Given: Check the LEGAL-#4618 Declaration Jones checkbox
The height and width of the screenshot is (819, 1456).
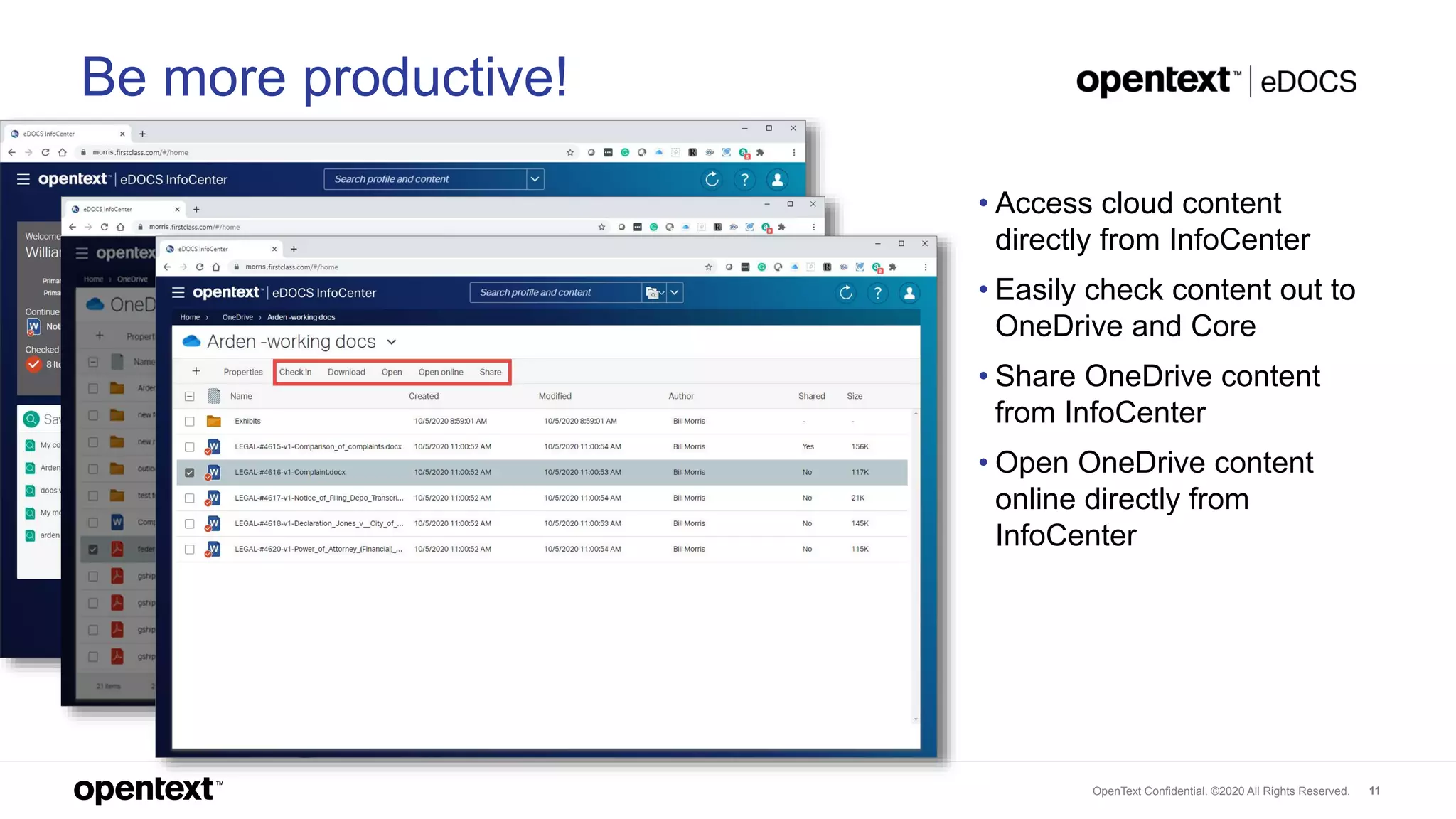Looking at the screenshot, I should 190,524.
